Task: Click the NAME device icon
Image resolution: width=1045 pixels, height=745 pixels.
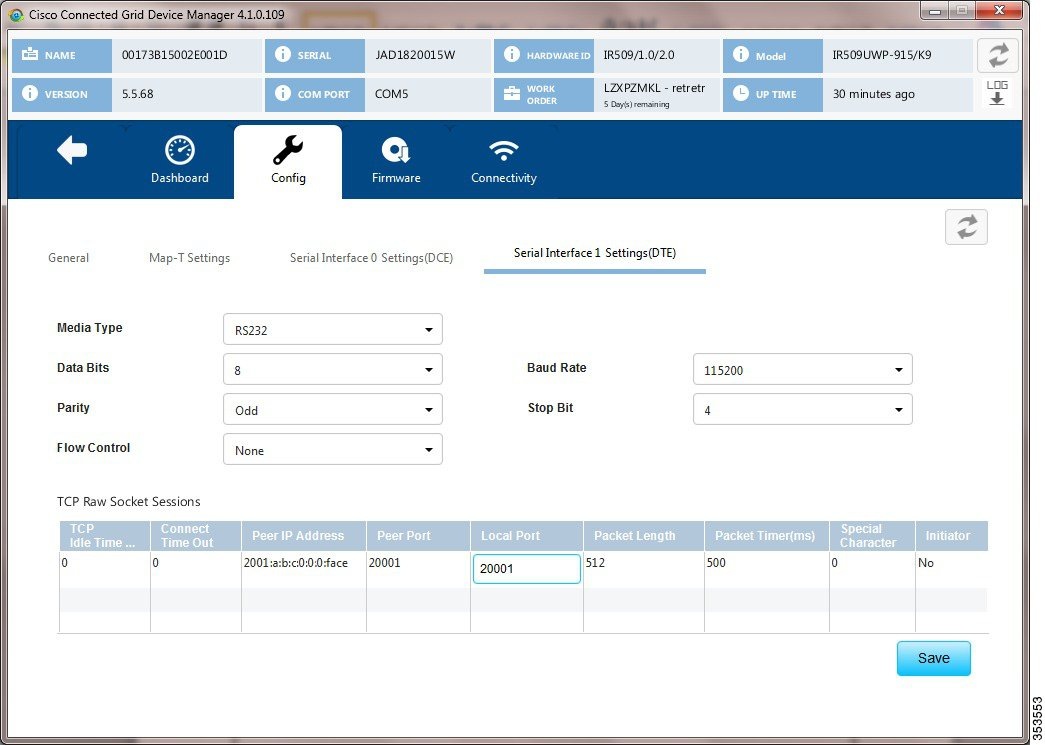Action: 29,55
